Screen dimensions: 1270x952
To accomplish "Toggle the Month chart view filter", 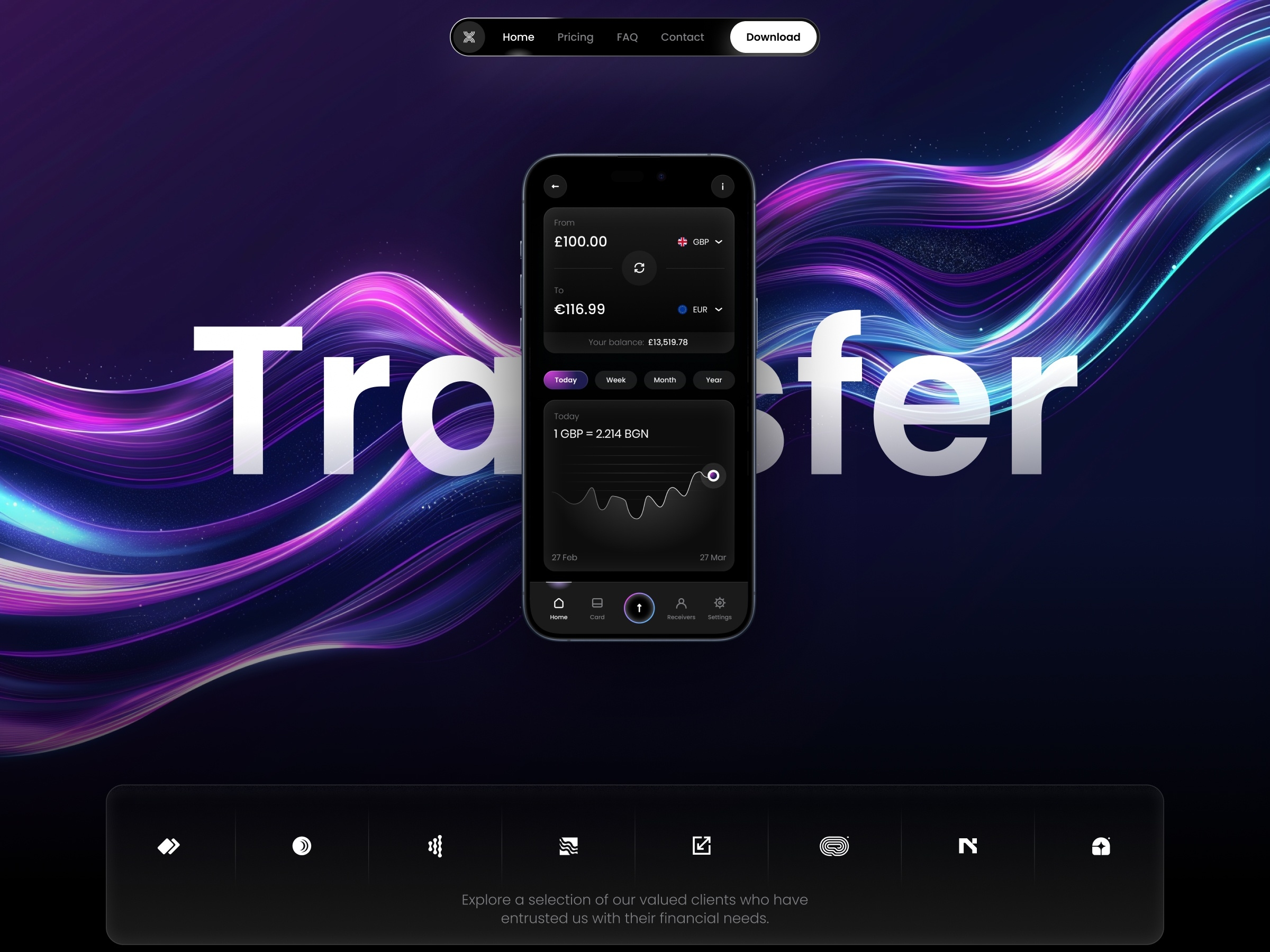I will (664, 378).
